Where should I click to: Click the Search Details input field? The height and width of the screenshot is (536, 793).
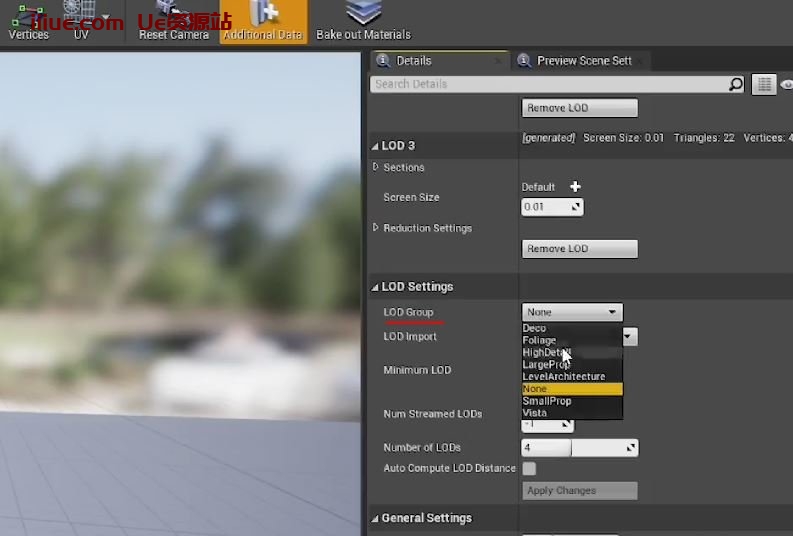coord(549,84)
